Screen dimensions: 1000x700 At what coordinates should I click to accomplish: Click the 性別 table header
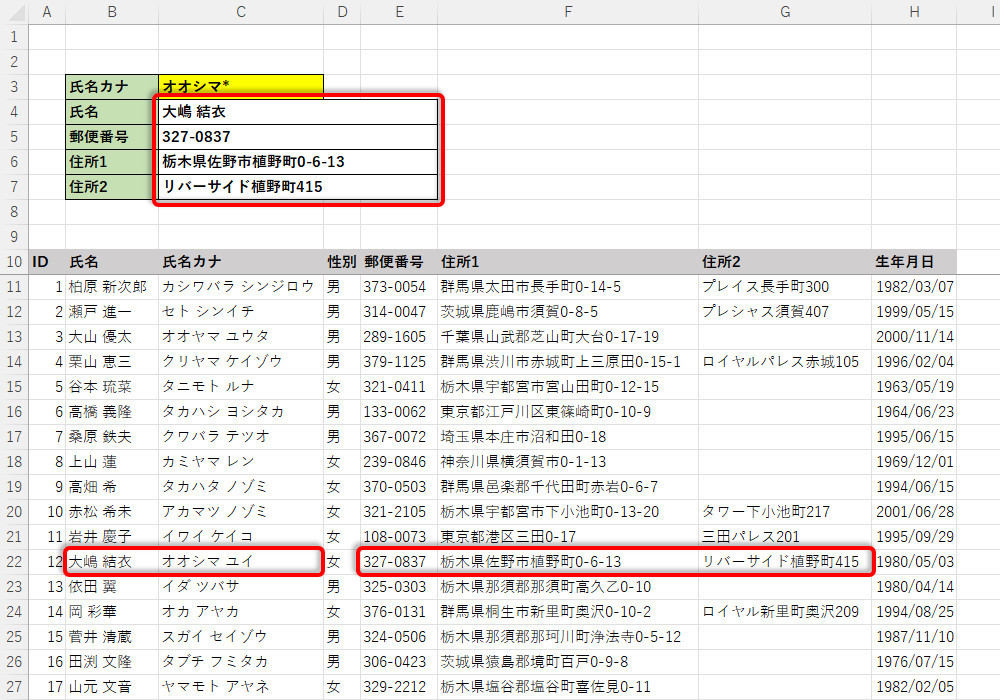pos(342,261)
